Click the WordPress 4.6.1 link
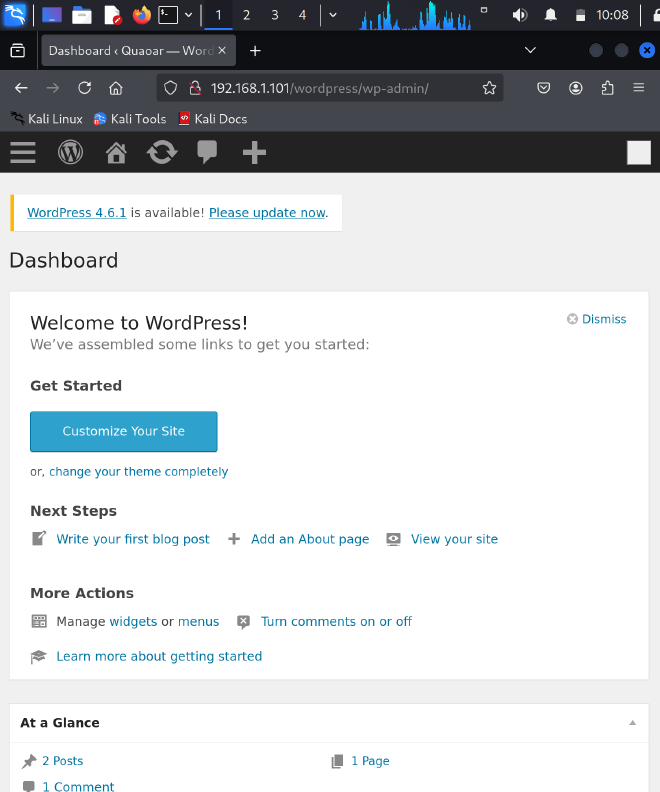Screen dimensions: 660x792 tap(77, 213)
